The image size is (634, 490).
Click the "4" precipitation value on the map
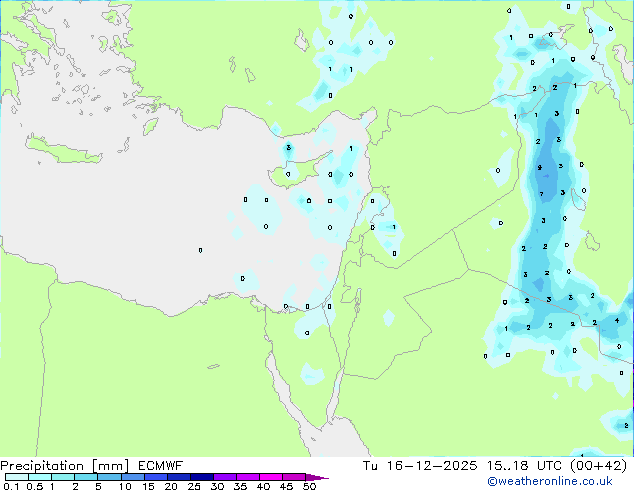(617, 321)
